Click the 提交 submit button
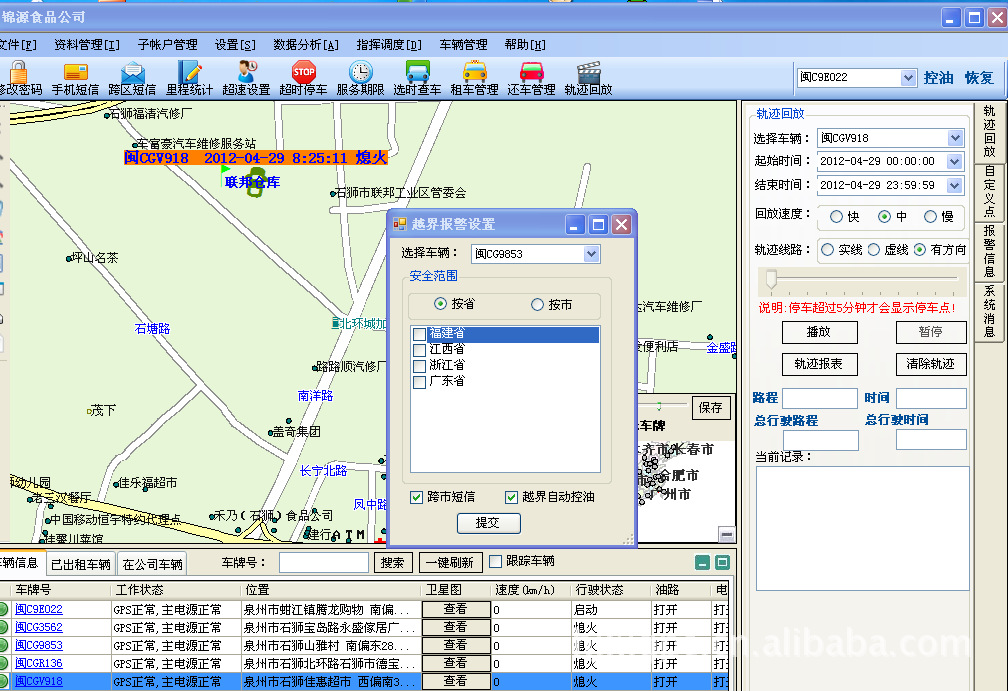1008x691 pixels. click(x=489, y=523)
